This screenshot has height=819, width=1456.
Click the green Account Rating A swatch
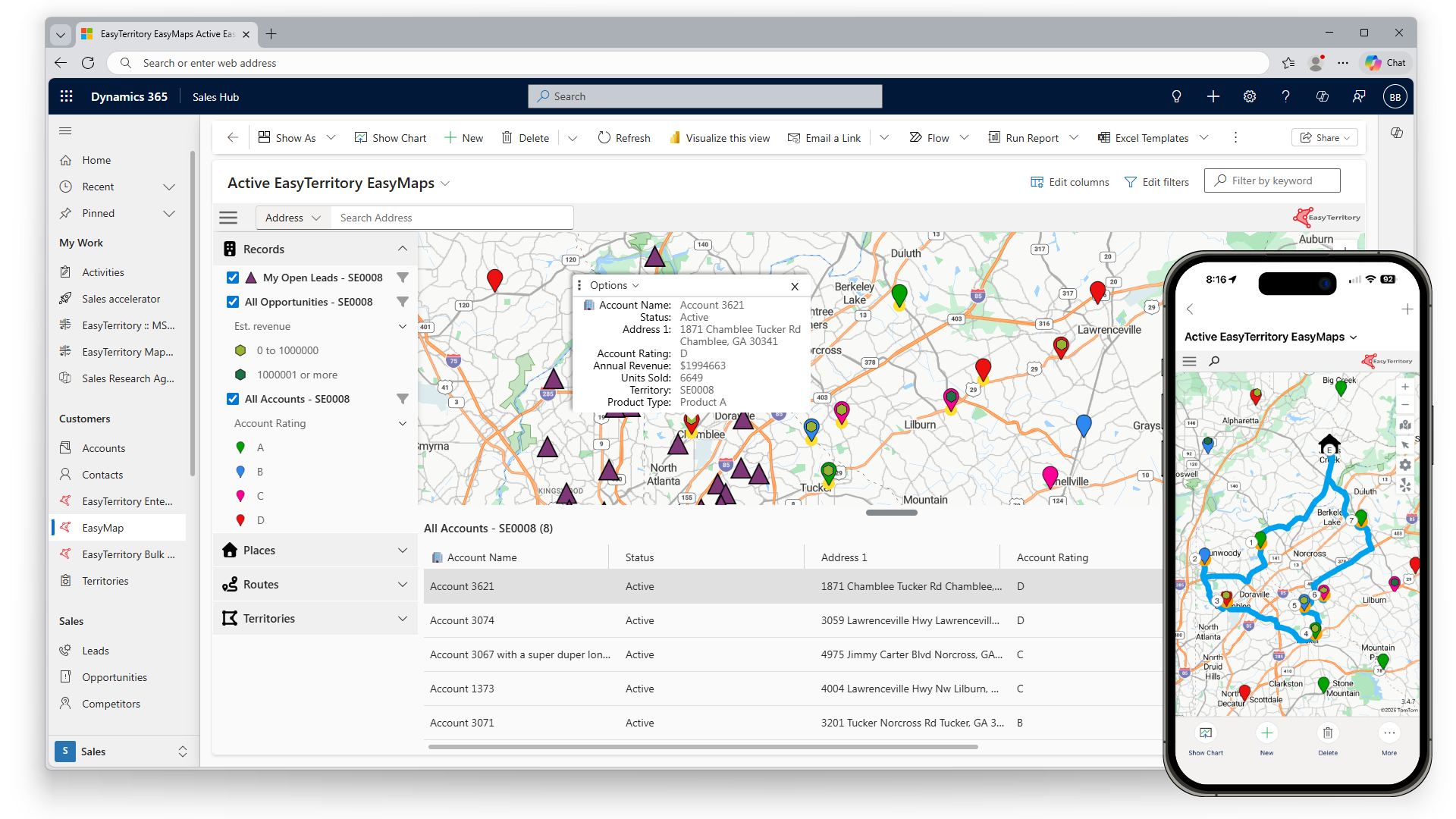[240, 447]
